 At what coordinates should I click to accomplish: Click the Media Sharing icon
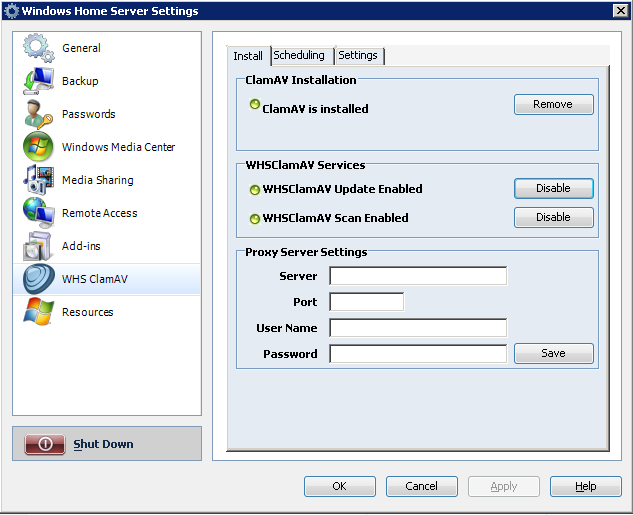pos(38,180)
